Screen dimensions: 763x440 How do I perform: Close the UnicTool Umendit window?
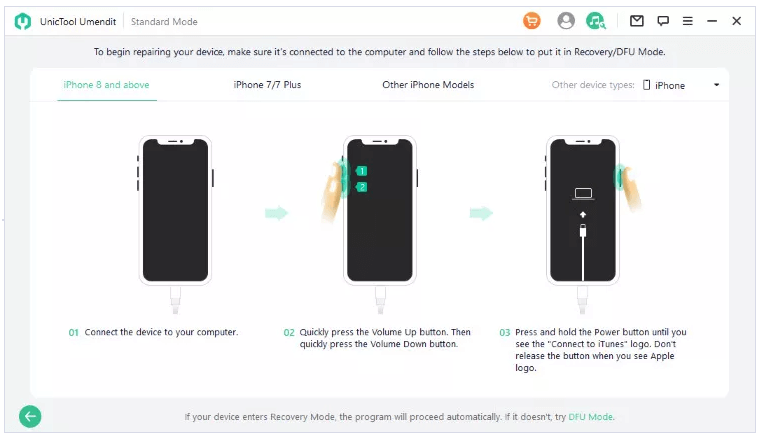point(736,21)
